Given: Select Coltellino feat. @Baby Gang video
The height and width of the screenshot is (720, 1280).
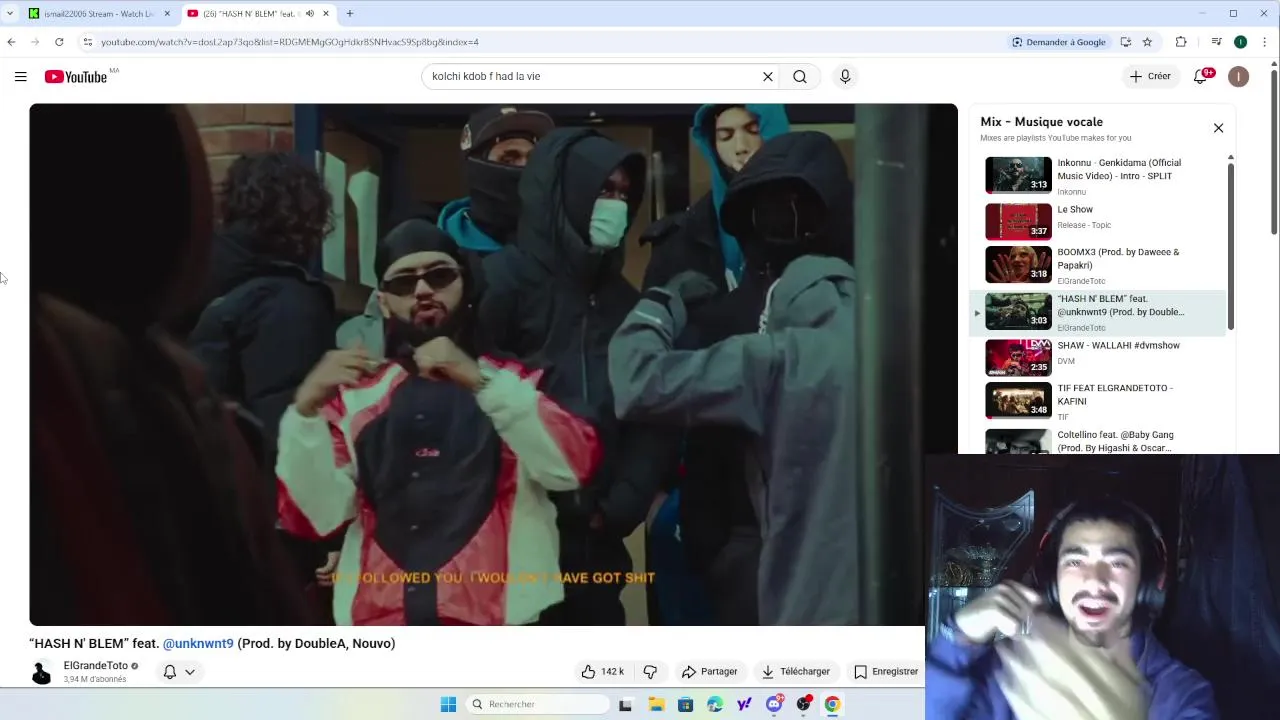Looking at the screenshot, I should [1097, 441].
